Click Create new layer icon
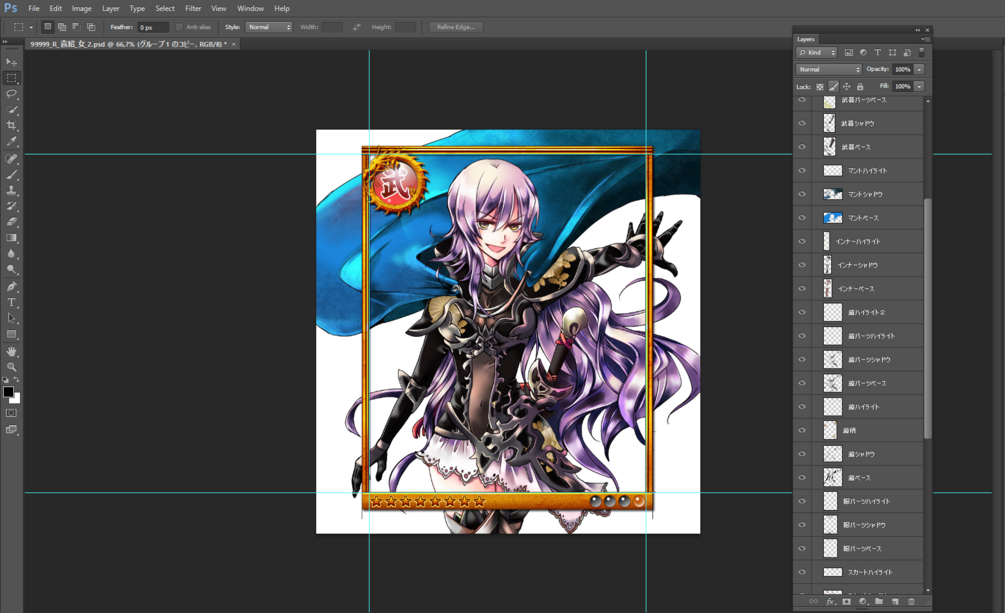Viewport: 1005px width, 613px height. coord(895,601)
